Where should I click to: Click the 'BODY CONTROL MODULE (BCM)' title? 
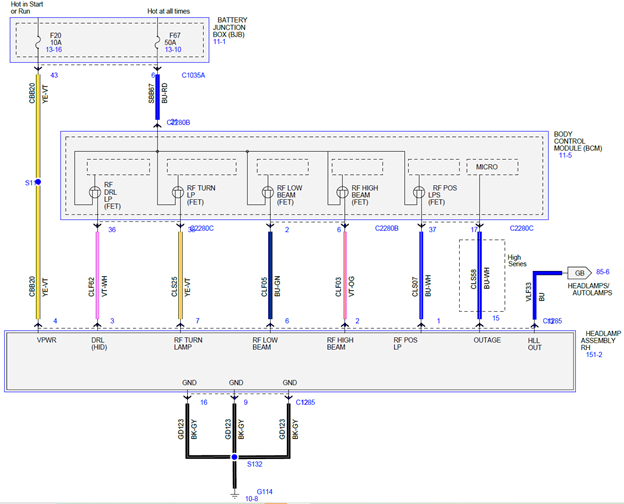[x=577, y=141]
